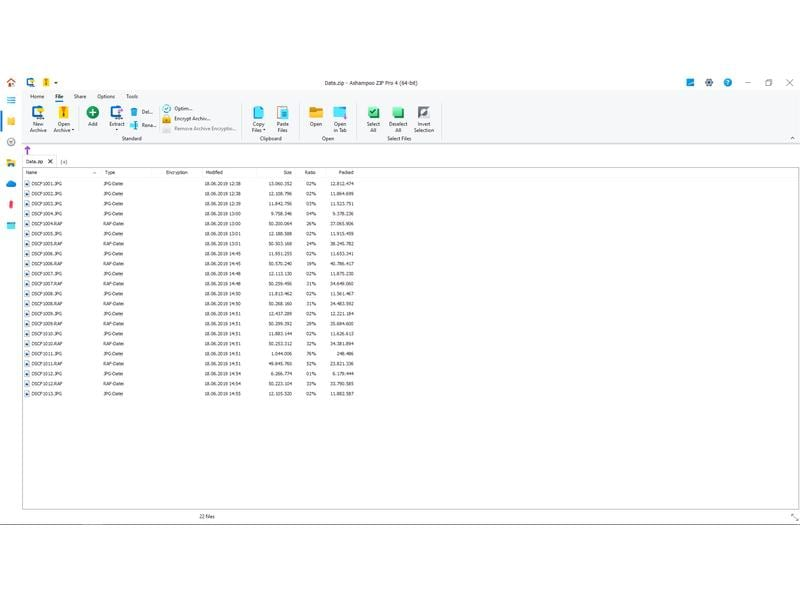Click the quick-access new archive icon in title bar
This screenshot has height=600, width=800.
[x=31, y=82]
